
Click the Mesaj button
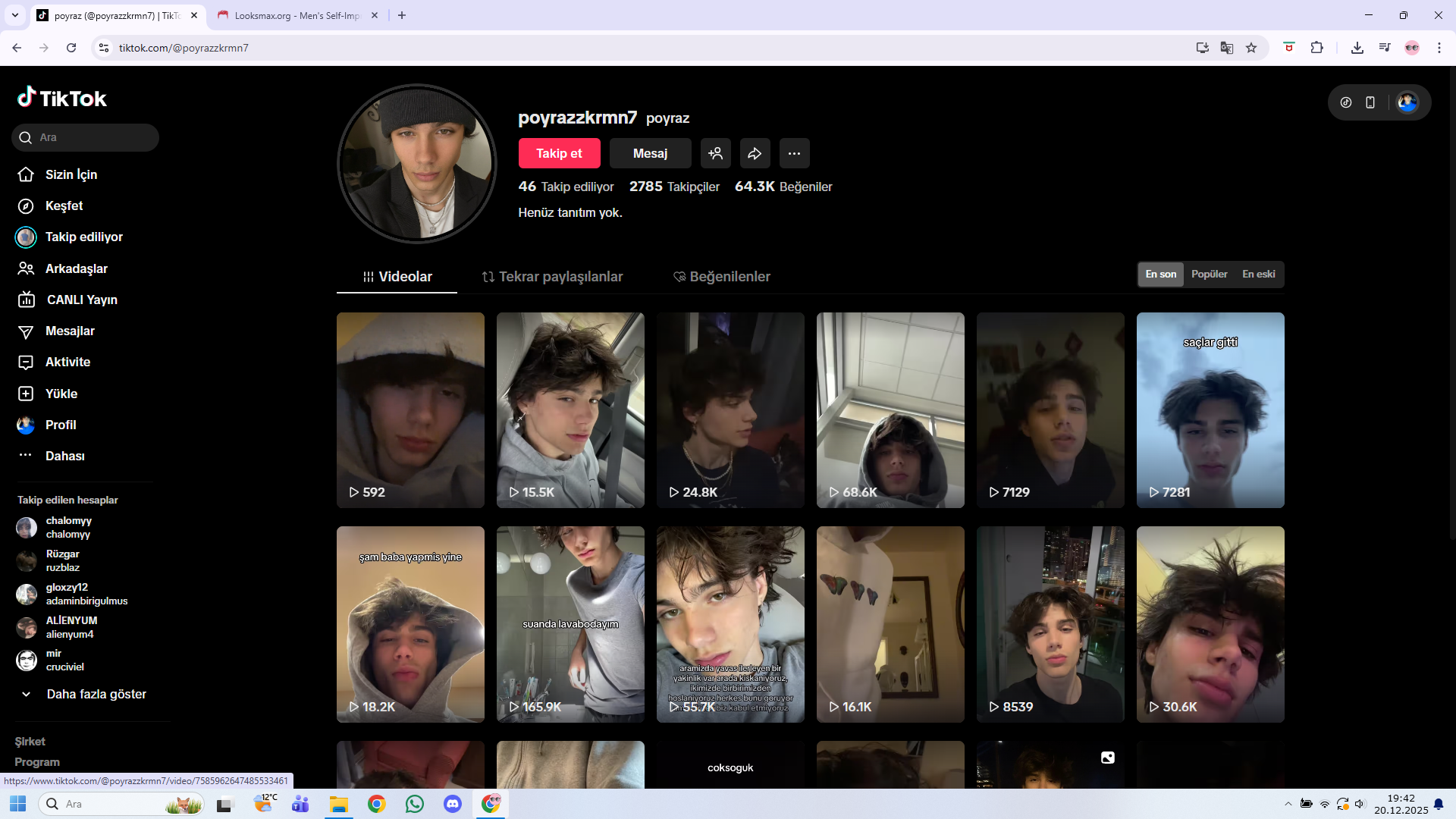point(650,153)
